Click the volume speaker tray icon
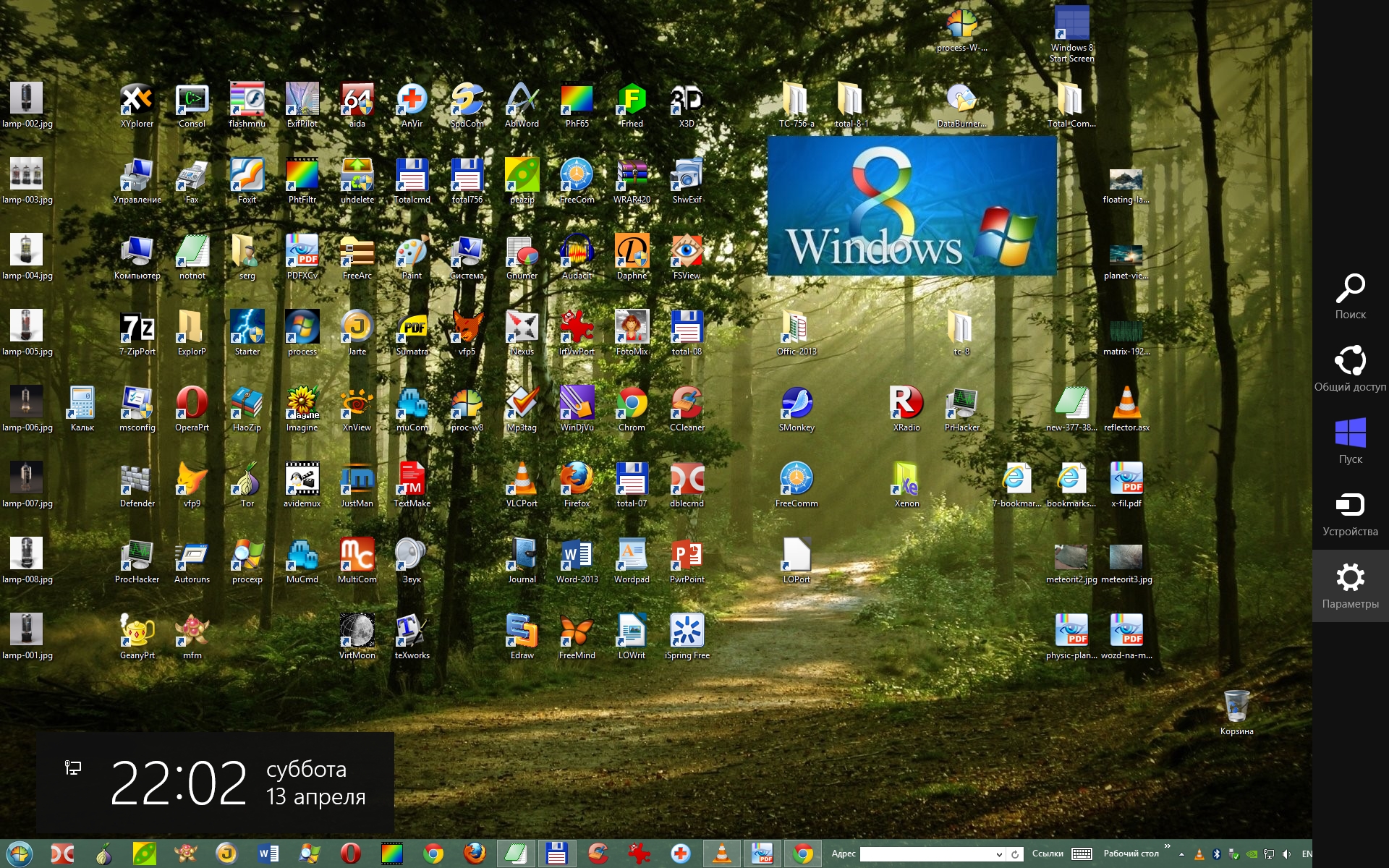This screenshot has width=1389, height=868. tap(1286, 854)
